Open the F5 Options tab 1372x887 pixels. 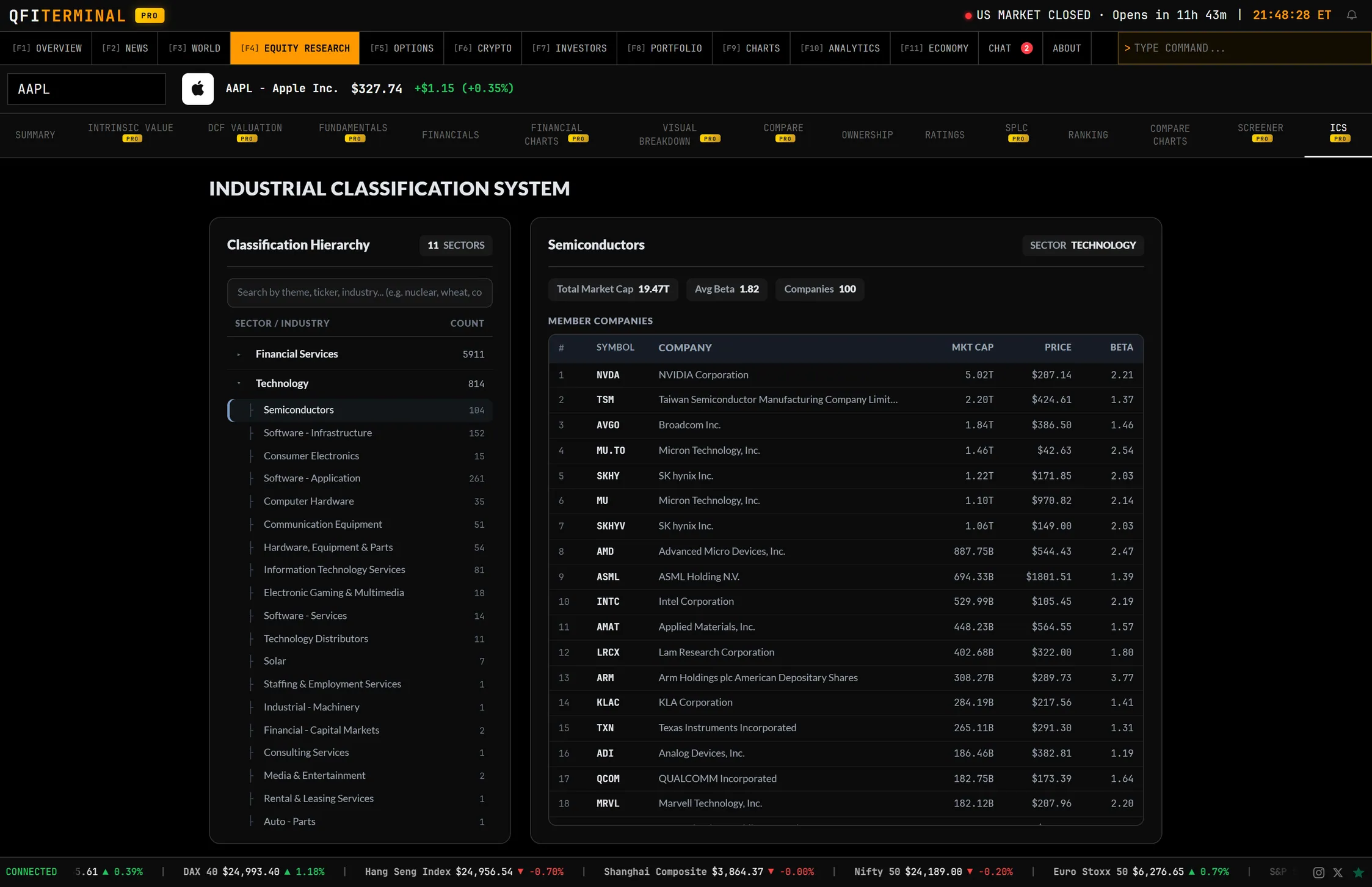(x=402, y=48)
